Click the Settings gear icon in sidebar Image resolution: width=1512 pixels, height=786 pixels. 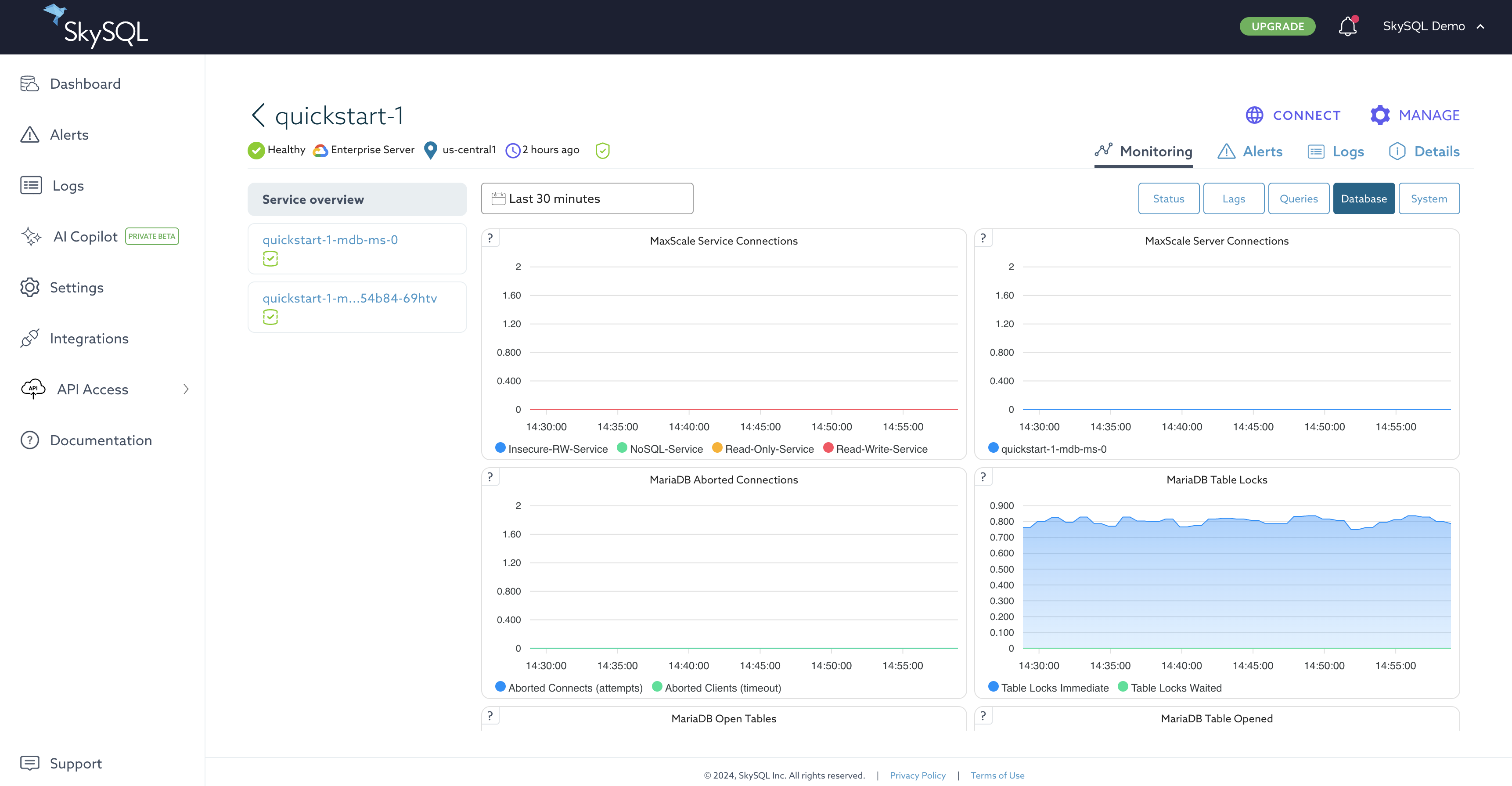(29, 288)
